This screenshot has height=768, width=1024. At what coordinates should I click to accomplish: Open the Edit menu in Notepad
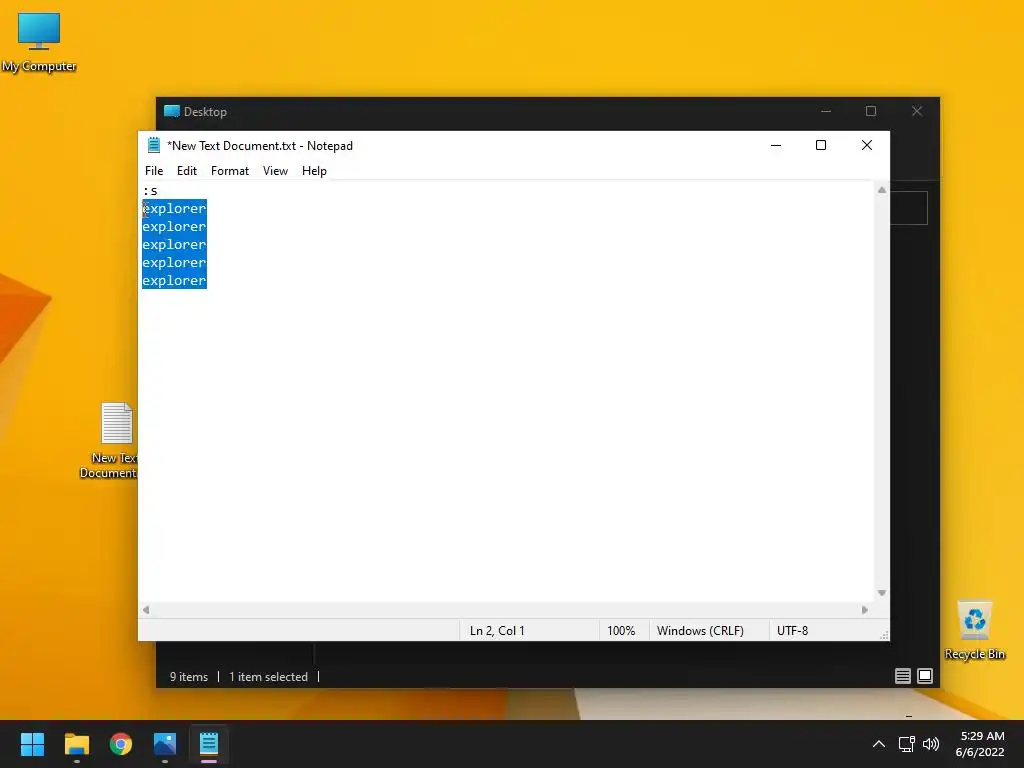[187, 171]
